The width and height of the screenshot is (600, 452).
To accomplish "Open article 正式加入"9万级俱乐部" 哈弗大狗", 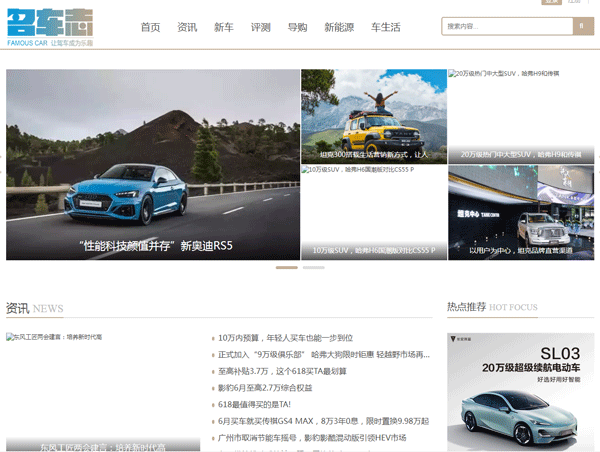I will pyautogui.click(x=324, y=355).
